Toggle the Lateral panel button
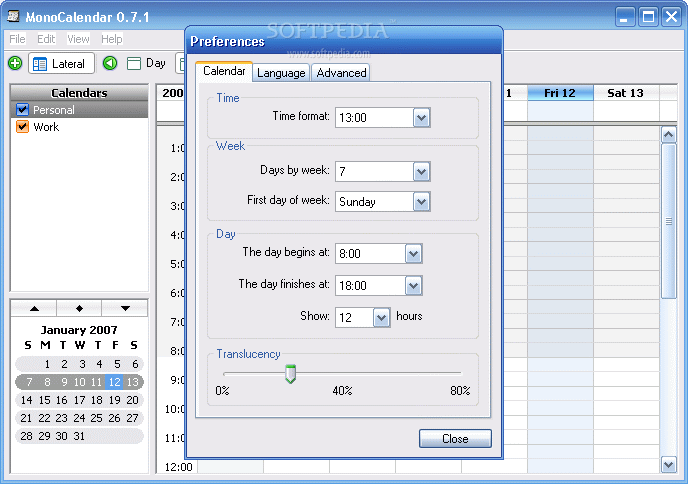 [61, 63]
